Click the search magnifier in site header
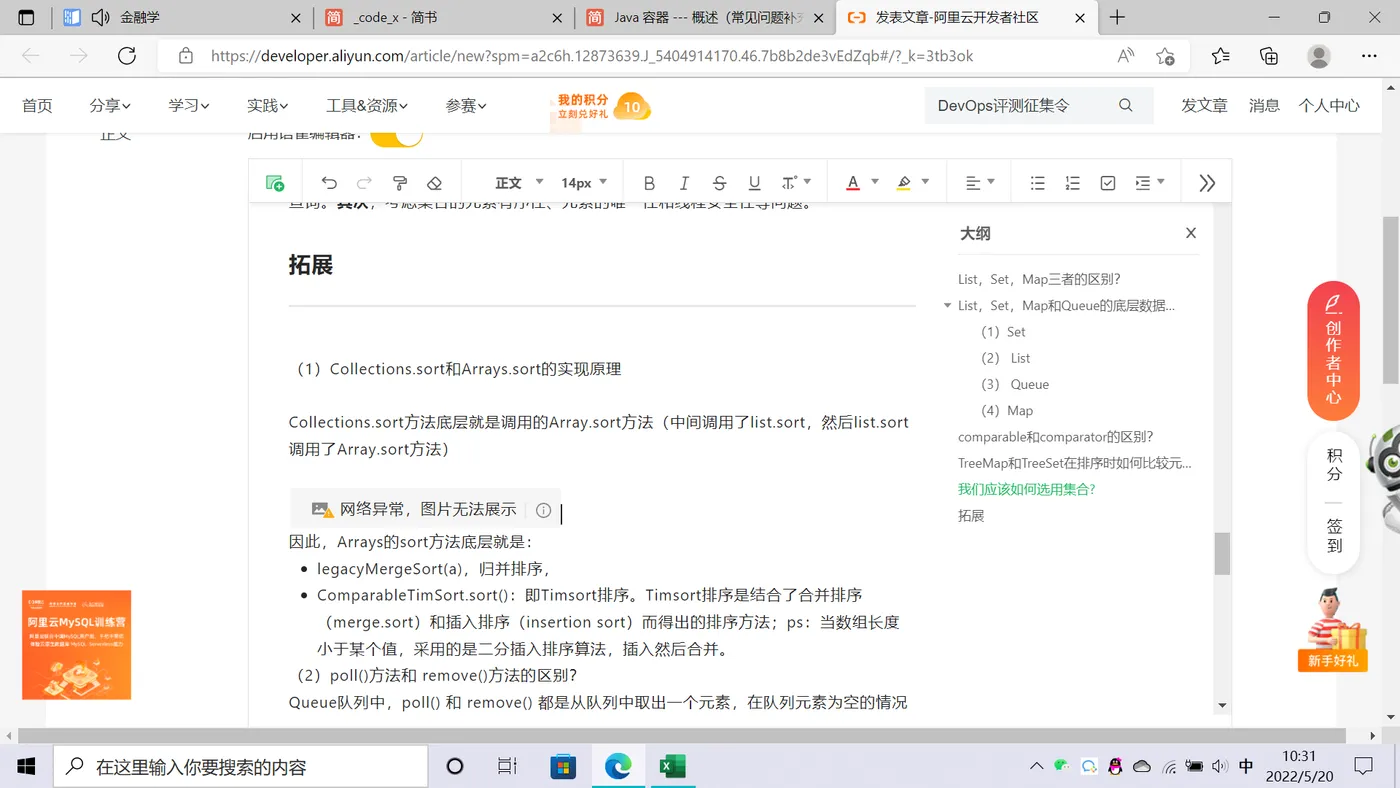 pos(1126,105)
